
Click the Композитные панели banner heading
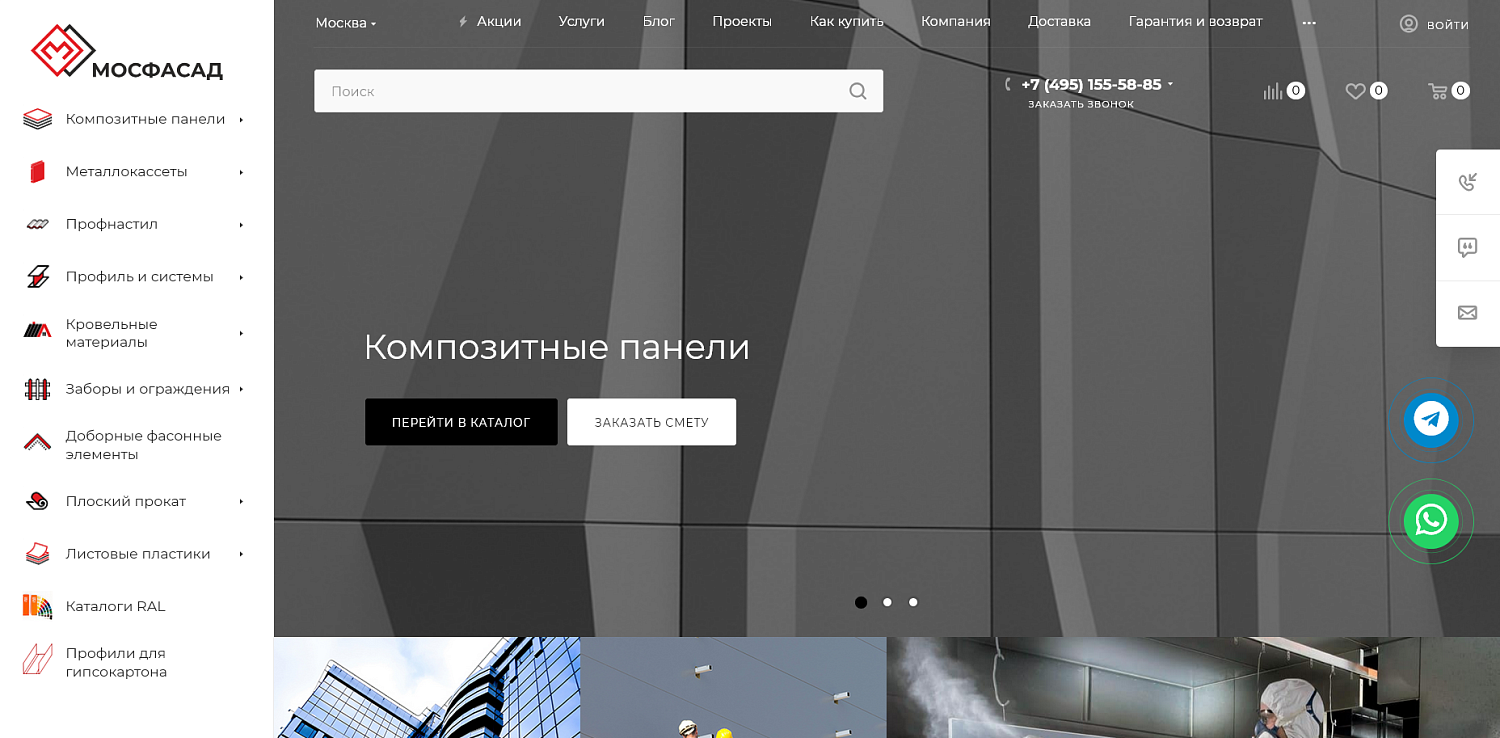tap(557, 347)
